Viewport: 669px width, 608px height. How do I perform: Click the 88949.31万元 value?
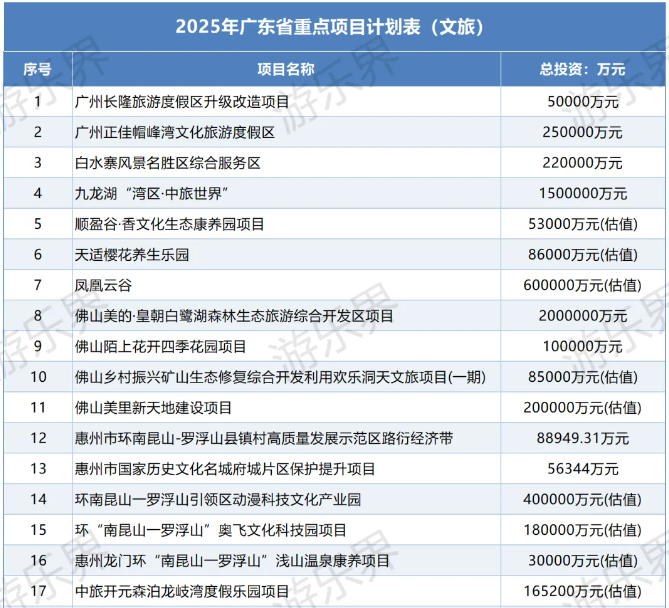coord(583,438)
